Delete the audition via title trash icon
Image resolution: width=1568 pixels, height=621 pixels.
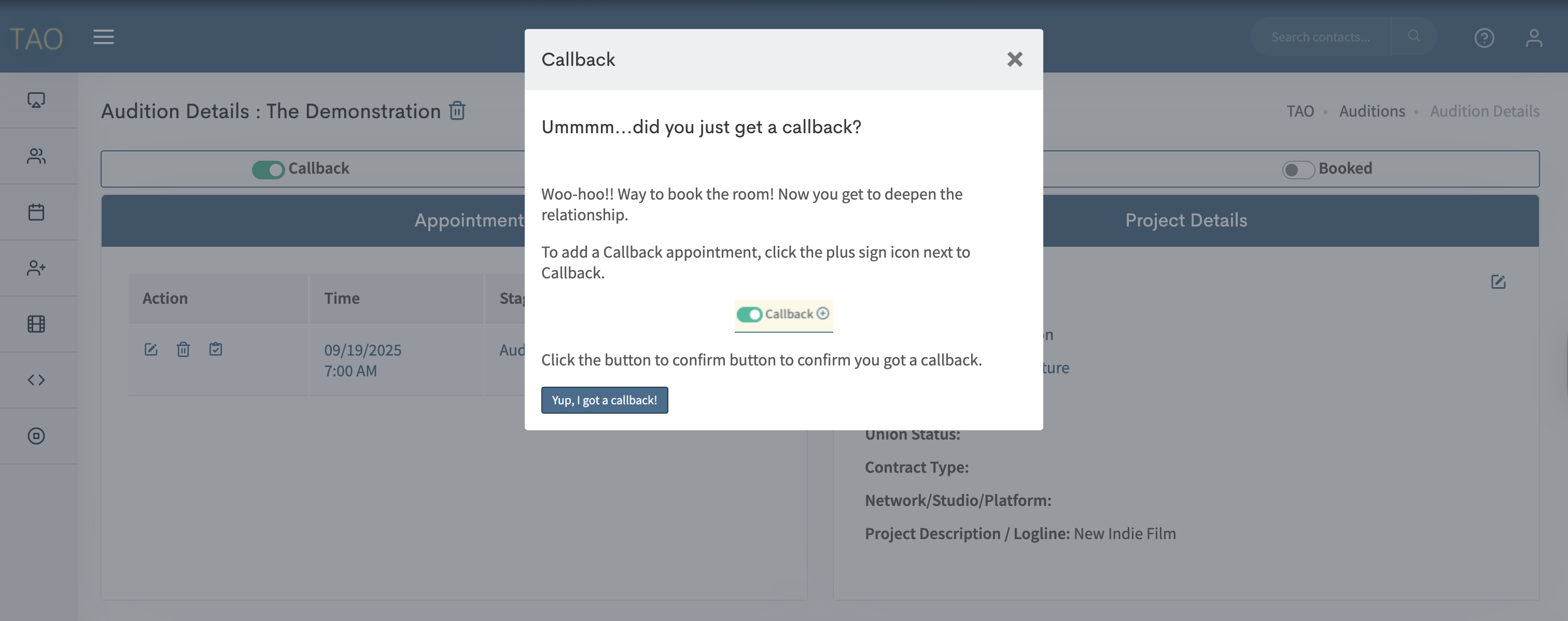click(457, 111)
